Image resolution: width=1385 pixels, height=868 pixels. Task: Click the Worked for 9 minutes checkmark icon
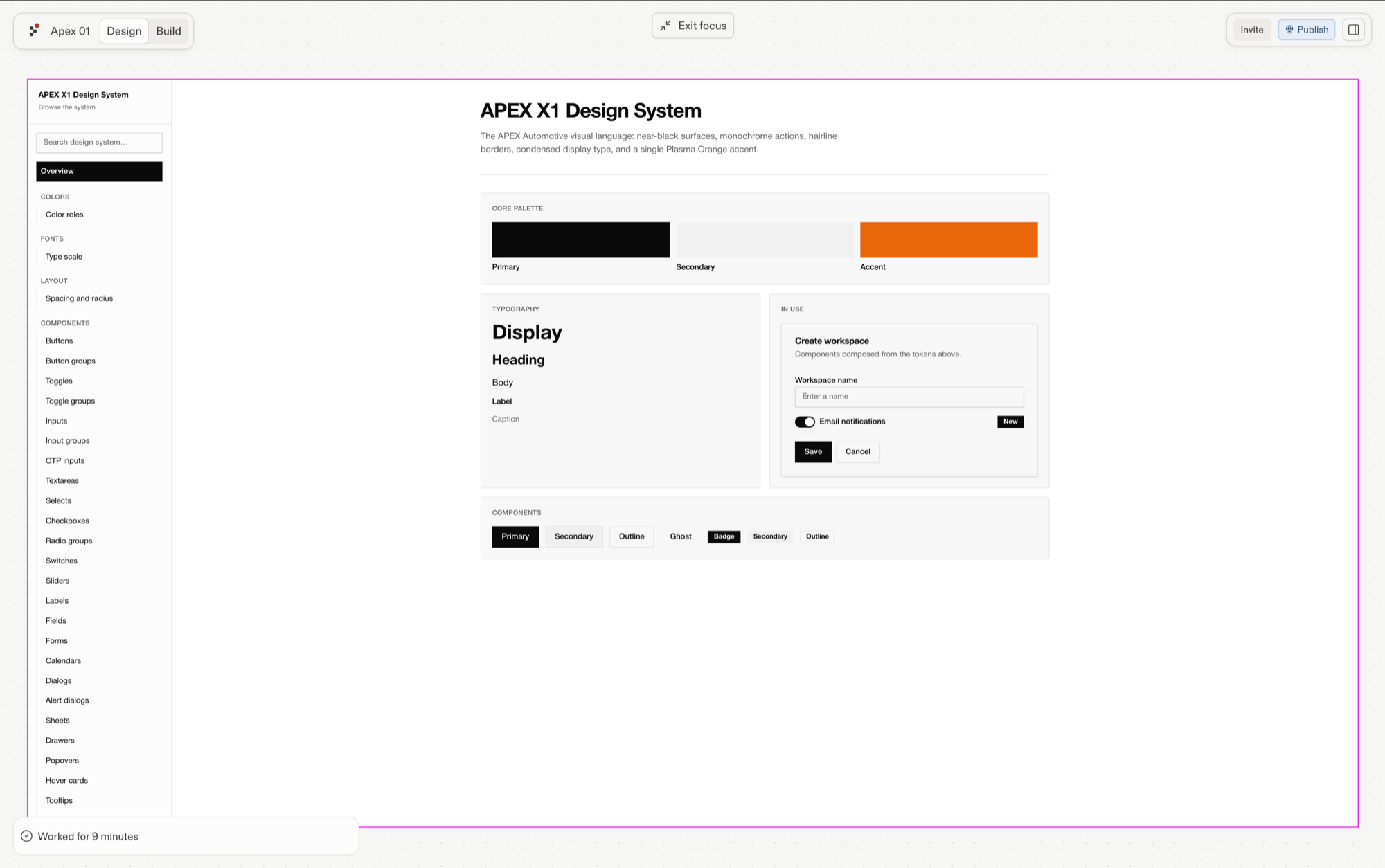pyautogui.click(x=26, y=836)
